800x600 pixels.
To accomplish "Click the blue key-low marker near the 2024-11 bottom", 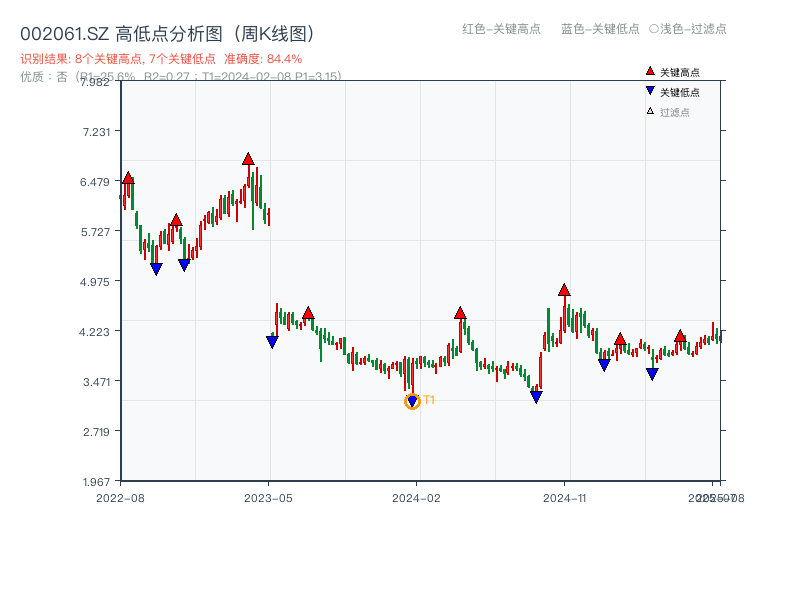I will coord(536,394).
